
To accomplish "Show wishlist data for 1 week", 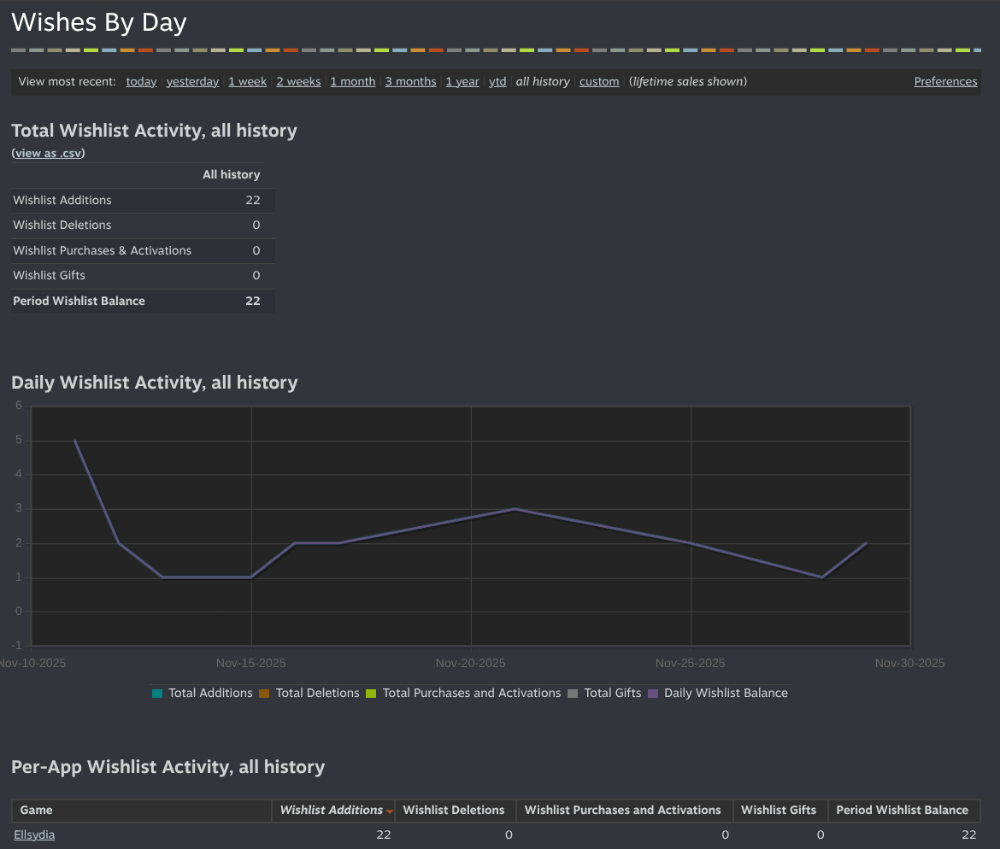I will (247, 82).
